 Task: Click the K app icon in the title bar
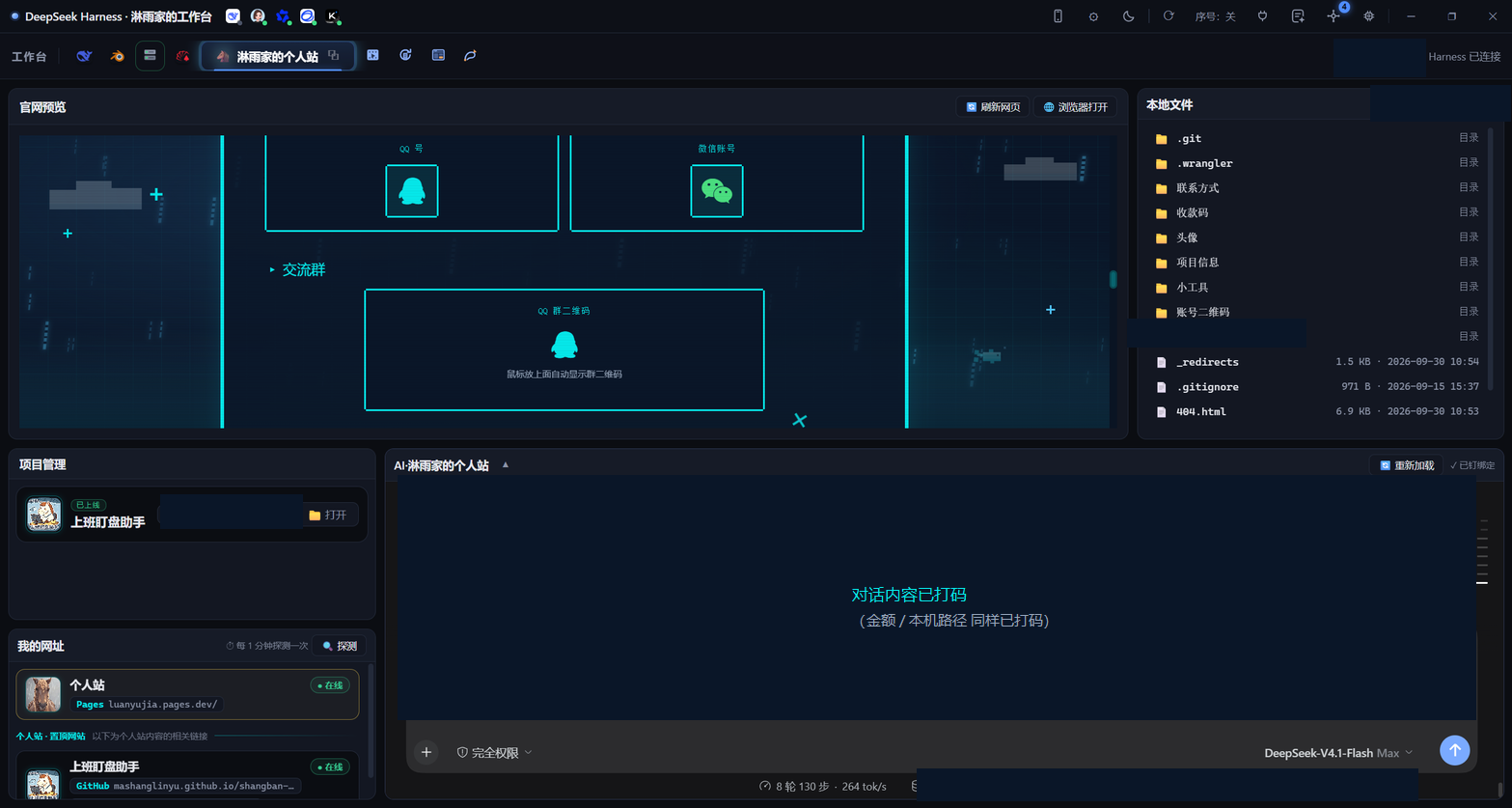pyautogui.click(x=332, y=16)
